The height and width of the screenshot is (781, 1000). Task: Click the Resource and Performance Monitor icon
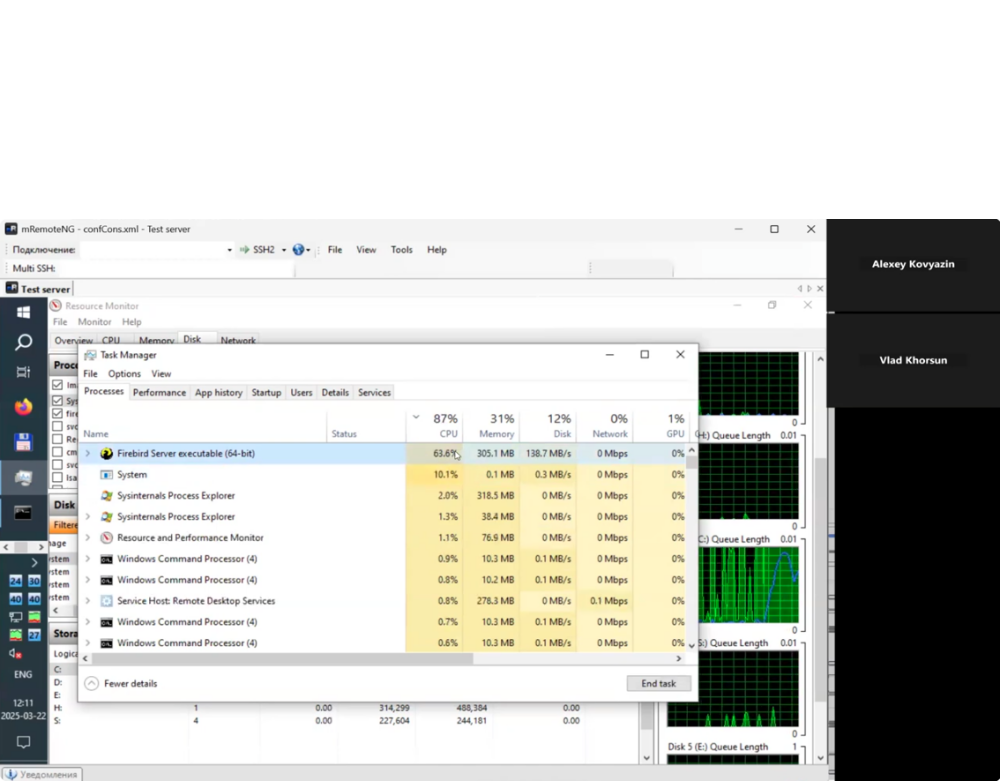click(x=107, y=537)
